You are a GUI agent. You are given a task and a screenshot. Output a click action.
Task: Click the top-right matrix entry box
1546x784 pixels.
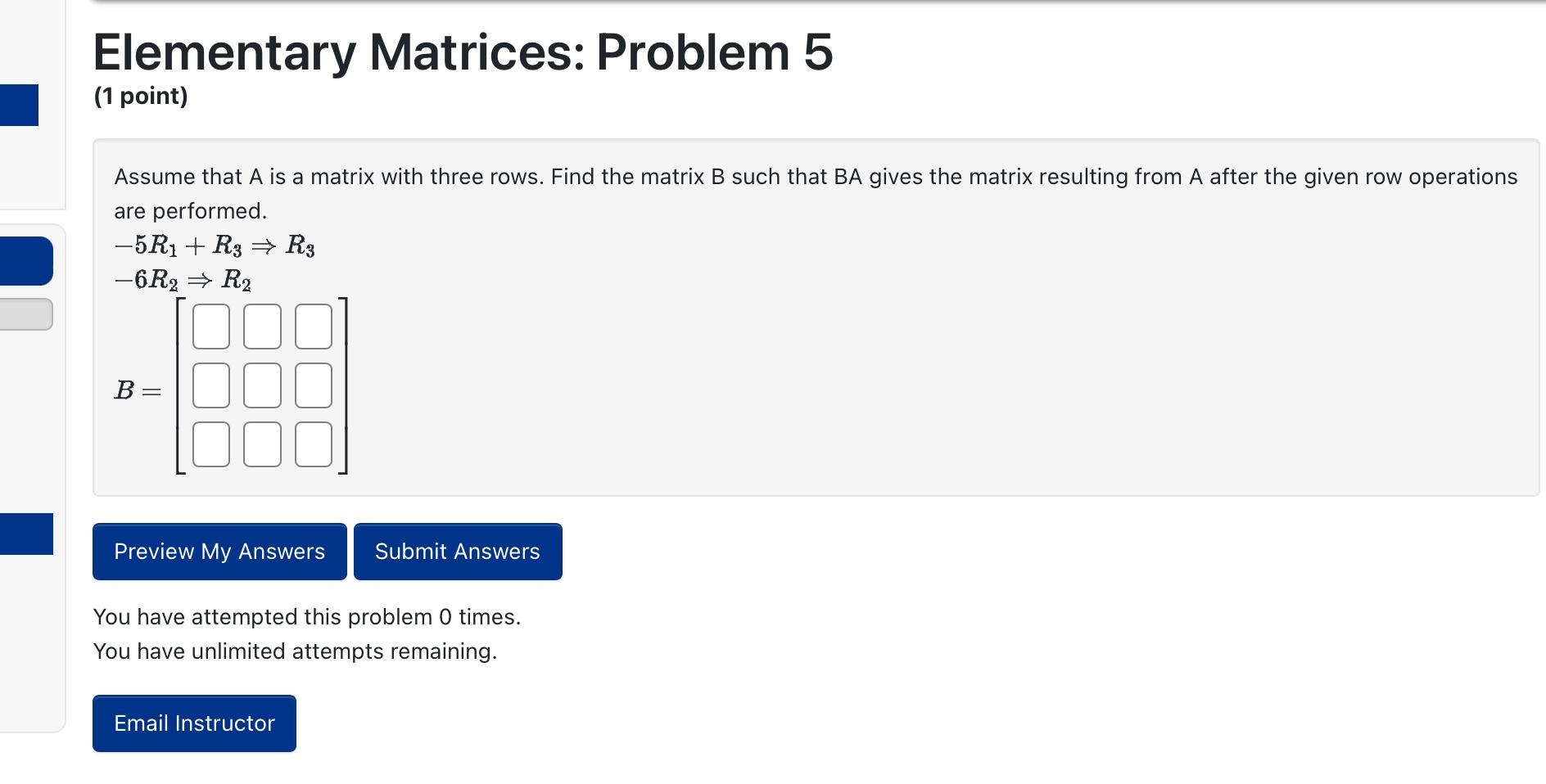click(x=312, y=325)
